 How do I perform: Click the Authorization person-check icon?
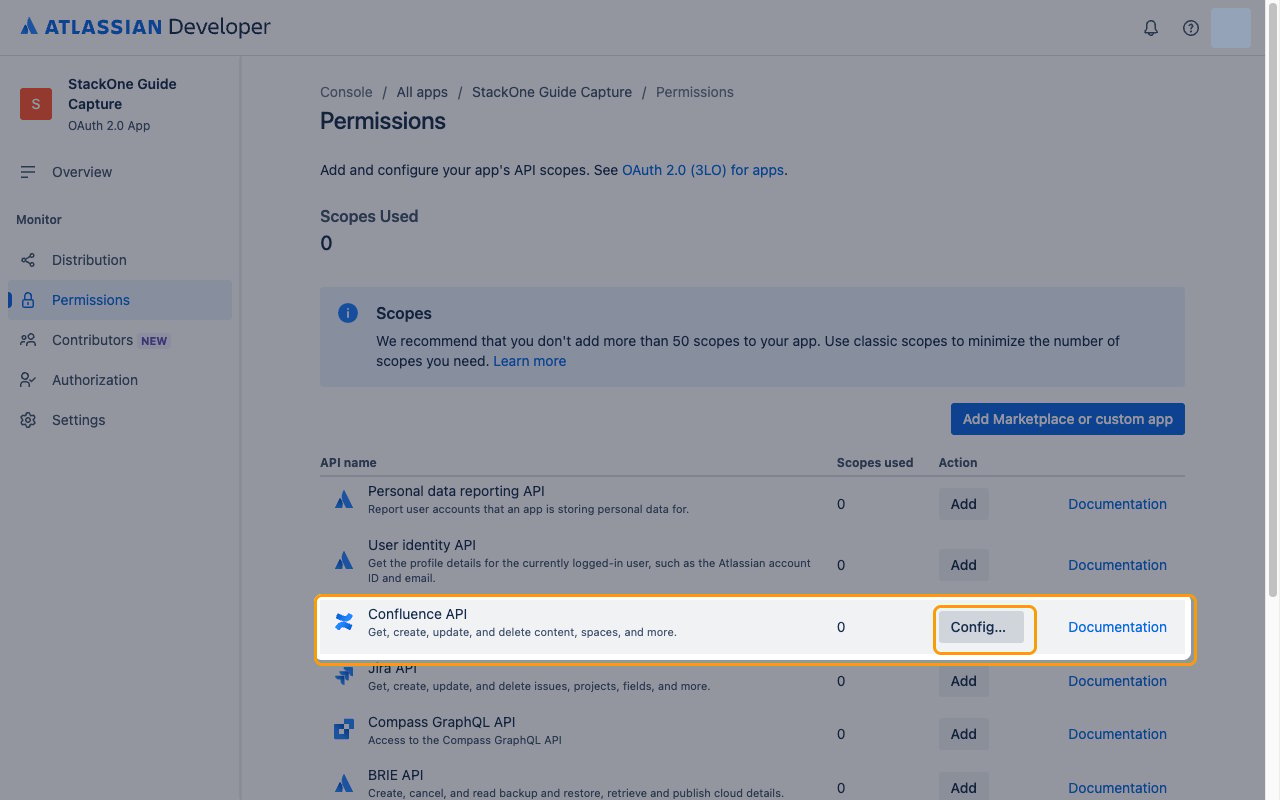click(x=28, y=380)
